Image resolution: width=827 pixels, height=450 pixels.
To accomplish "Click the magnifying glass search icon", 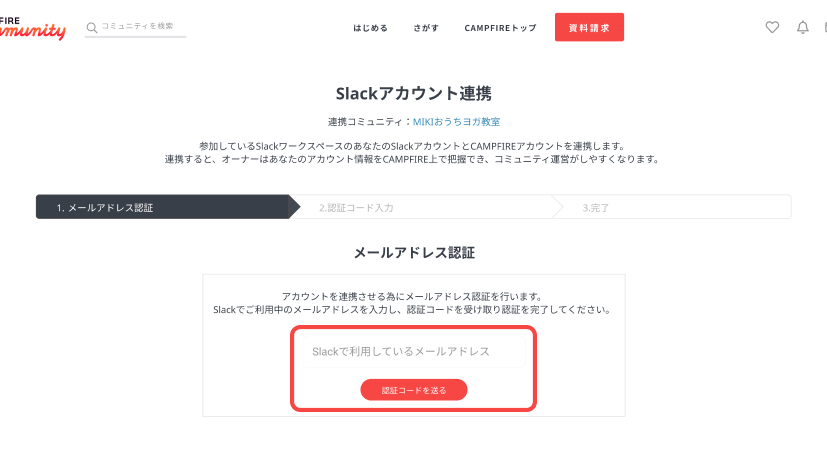I will pos(92,27).
